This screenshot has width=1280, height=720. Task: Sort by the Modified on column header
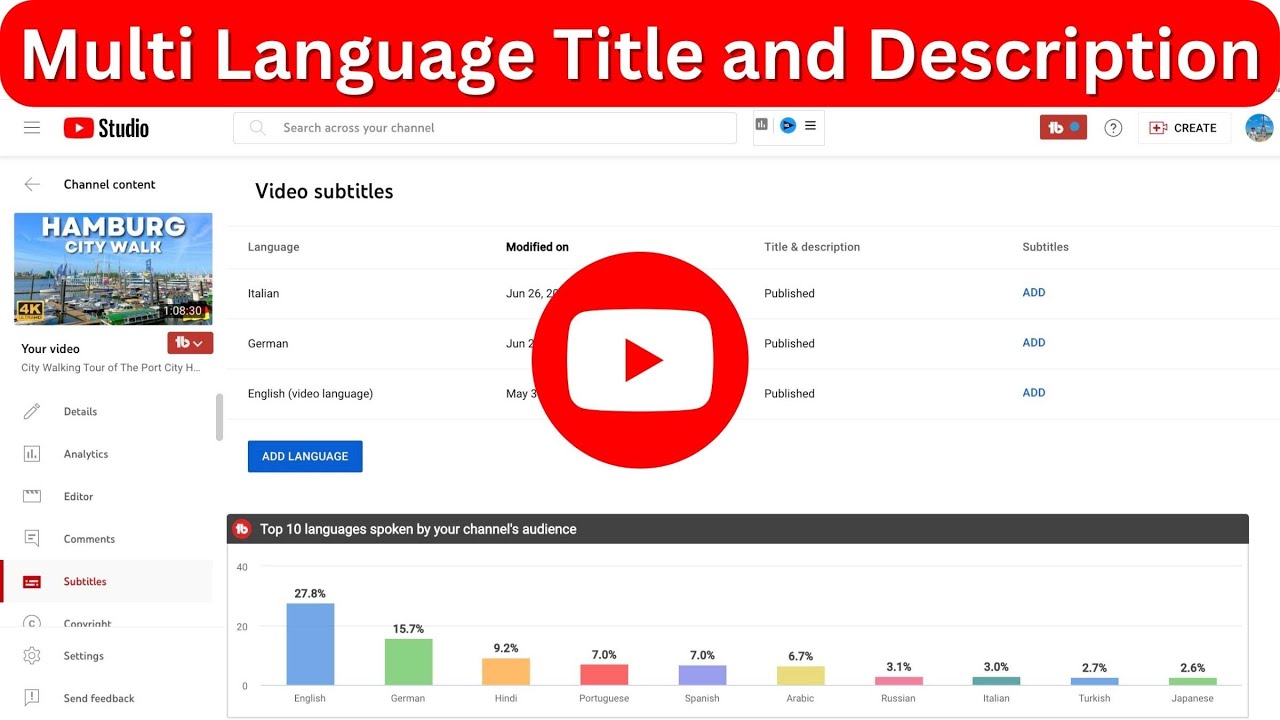(537, 247)
